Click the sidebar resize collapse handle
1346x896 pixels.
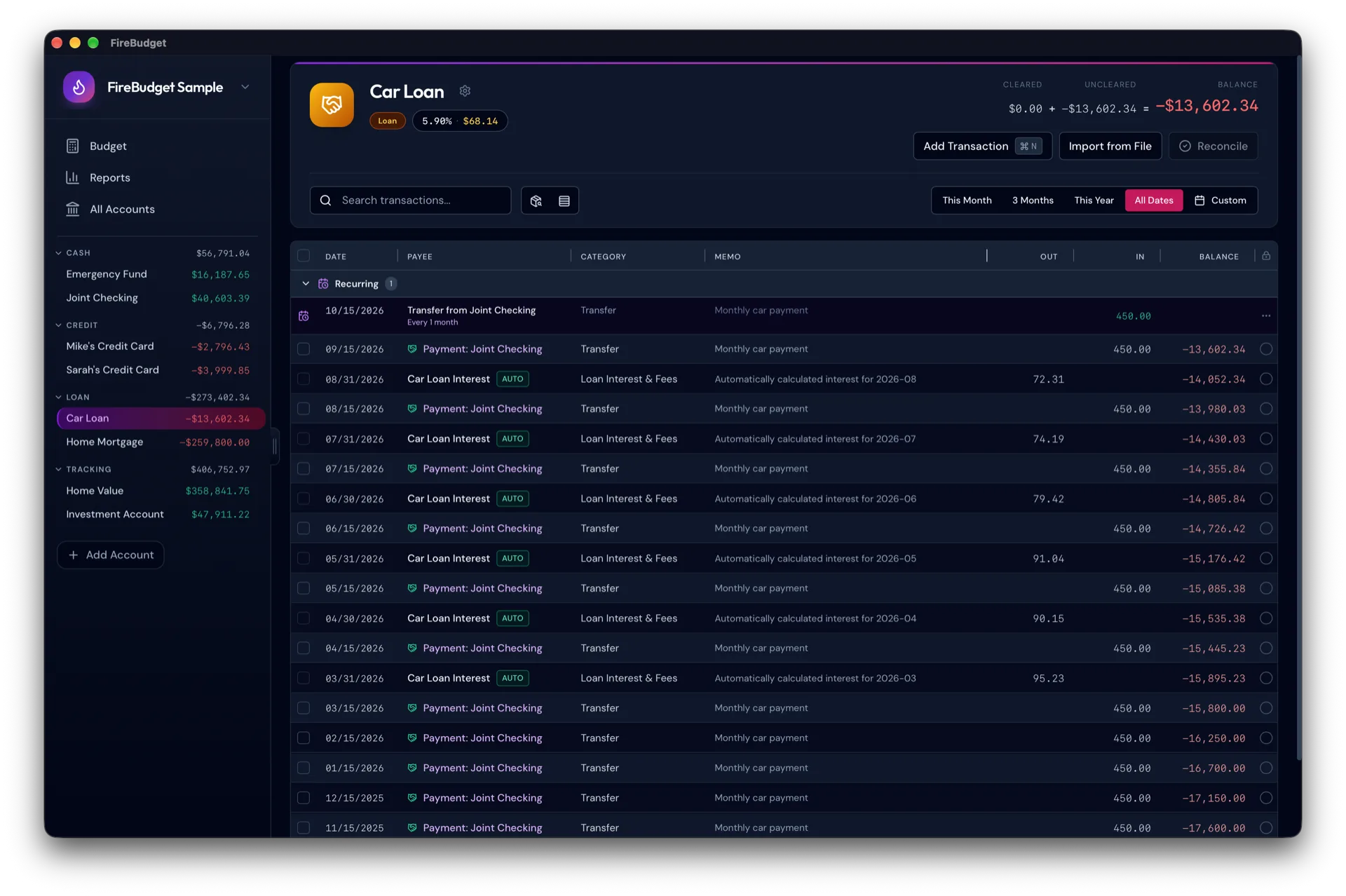tap(274, 447)
